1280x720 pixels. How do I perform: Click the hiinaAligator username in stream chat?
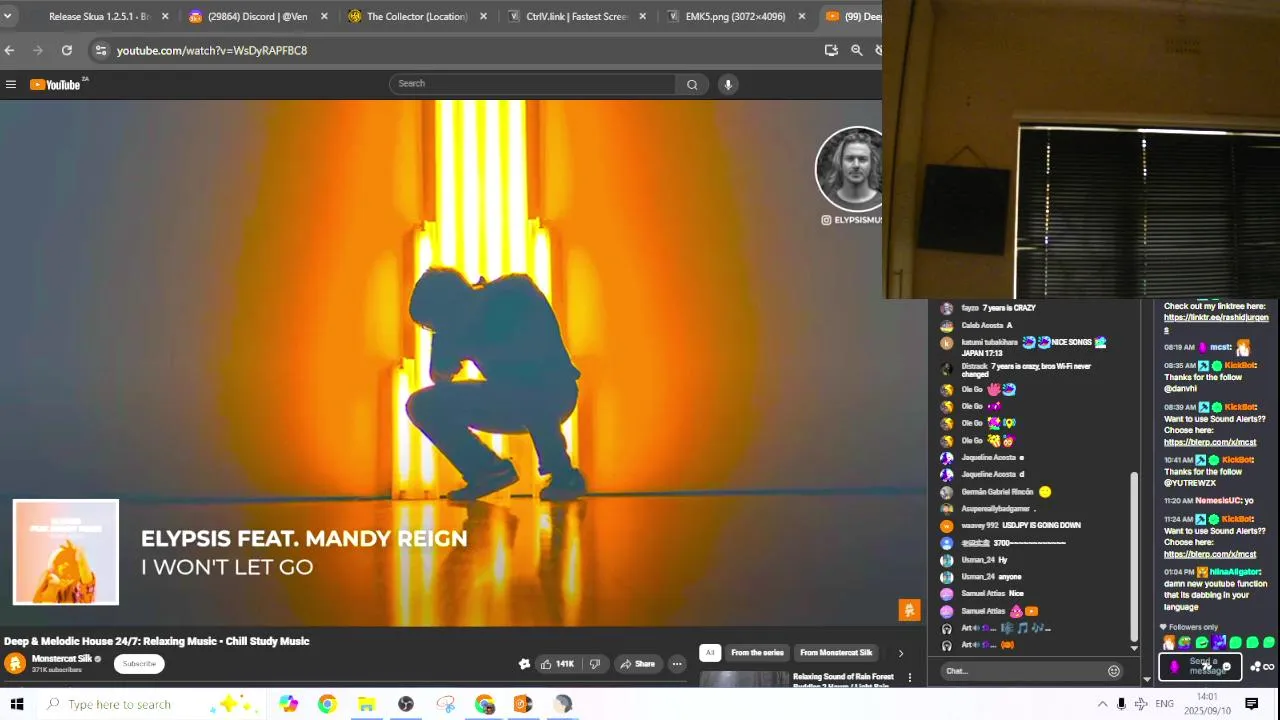coord(1235,572)
